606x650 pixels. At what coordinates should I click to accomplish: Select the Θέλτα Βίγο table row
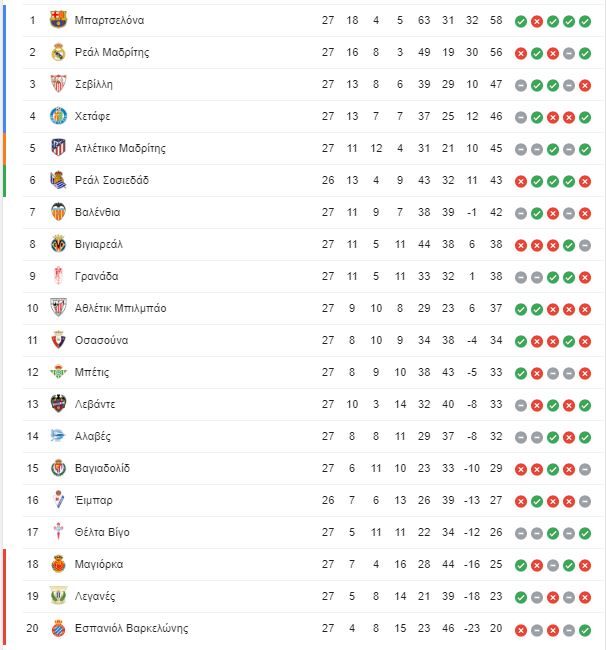point(300,532)
